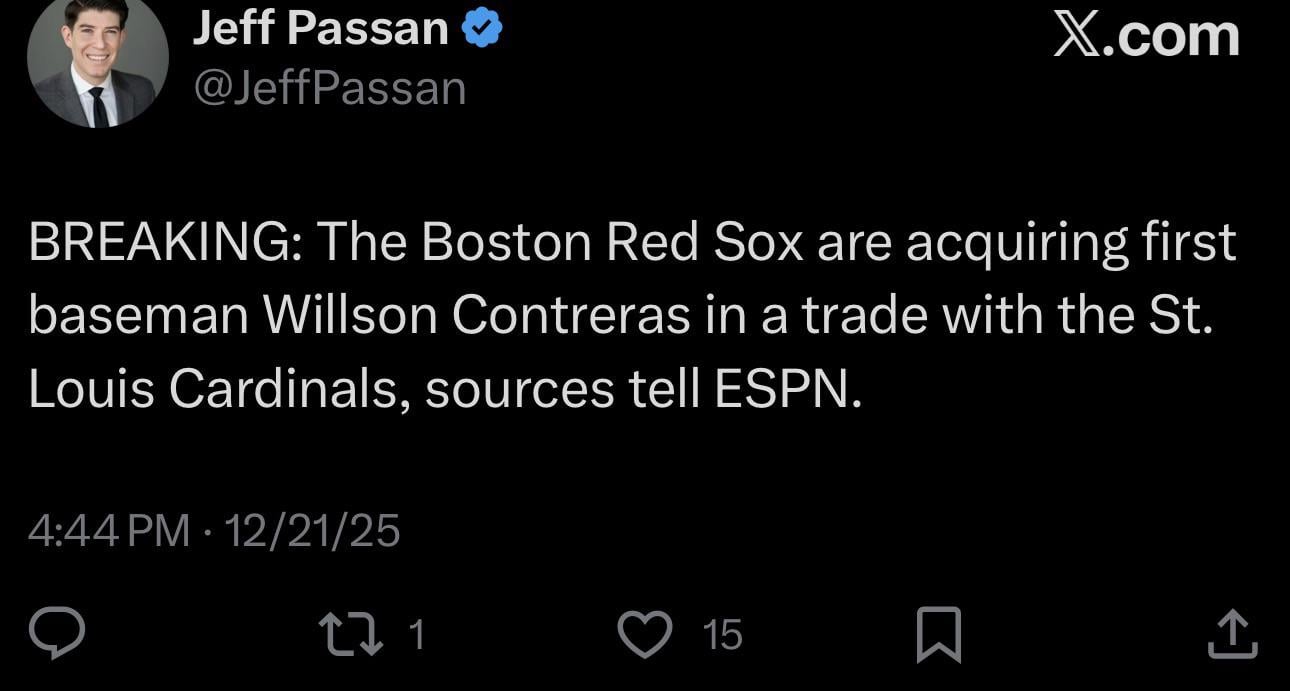Select the tweet text body
1290x691 pixels.
click(630, 313)
